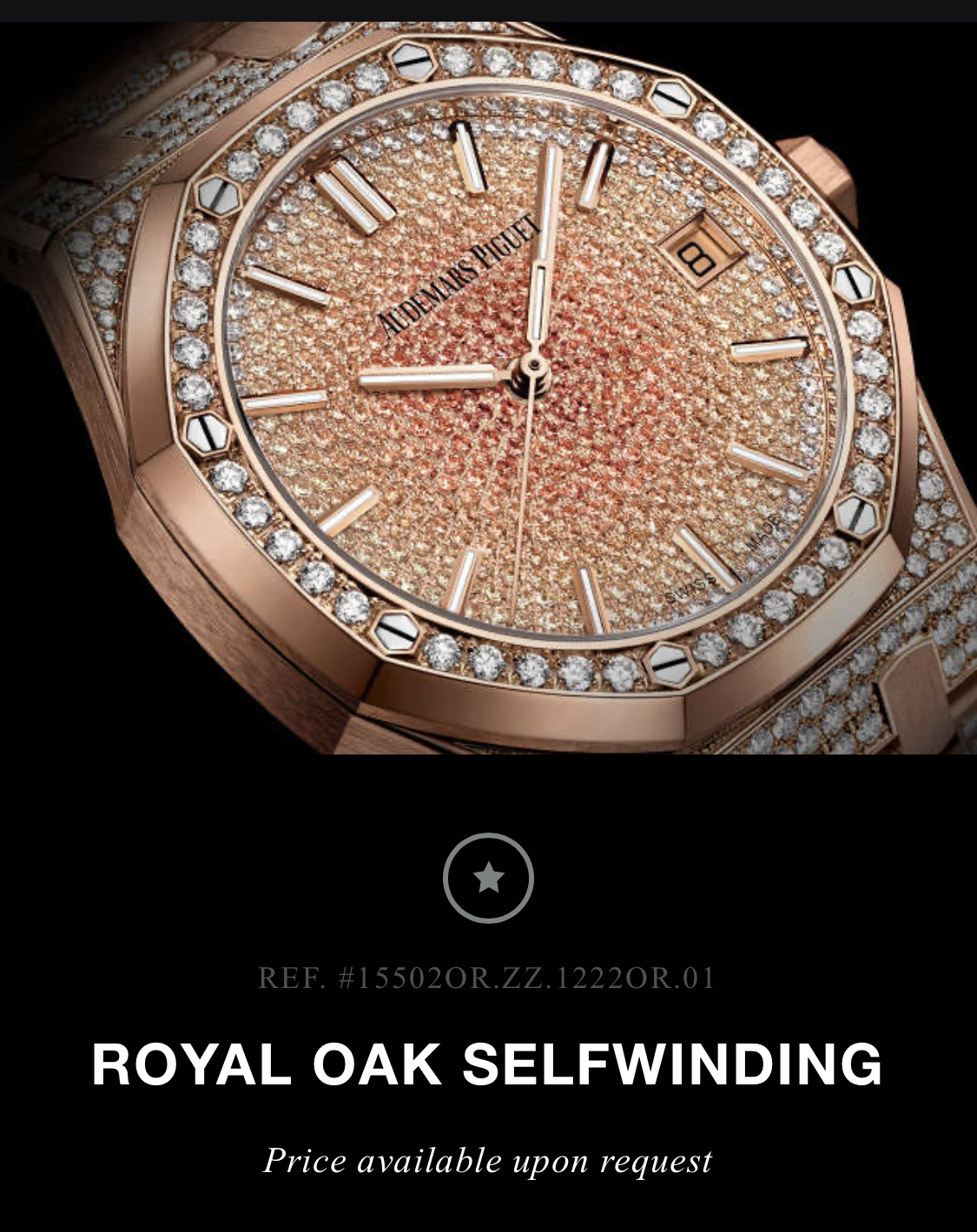Click the Audemars Piguet logo on dial
The height and width of the screenshot is (1232, 977).
tap(459, 274)
